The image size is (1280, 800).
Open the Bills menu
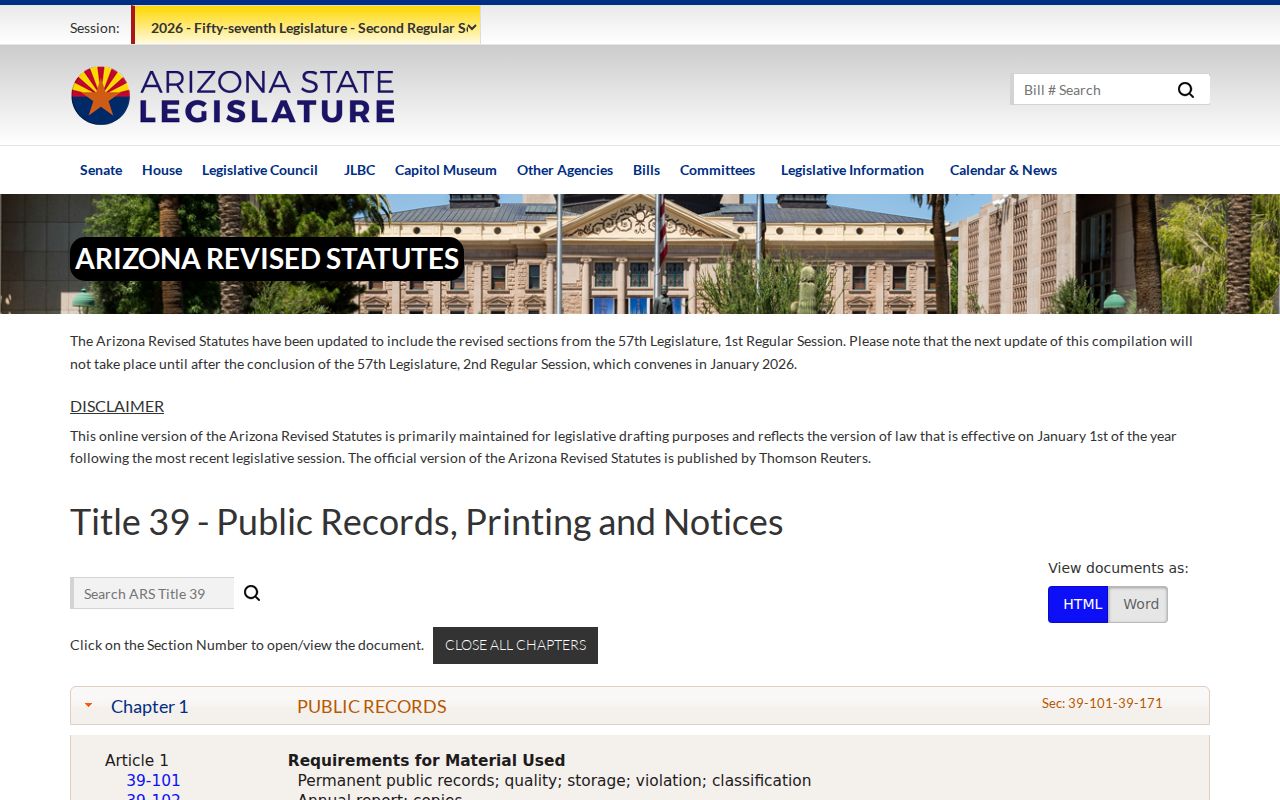[646, 170]
